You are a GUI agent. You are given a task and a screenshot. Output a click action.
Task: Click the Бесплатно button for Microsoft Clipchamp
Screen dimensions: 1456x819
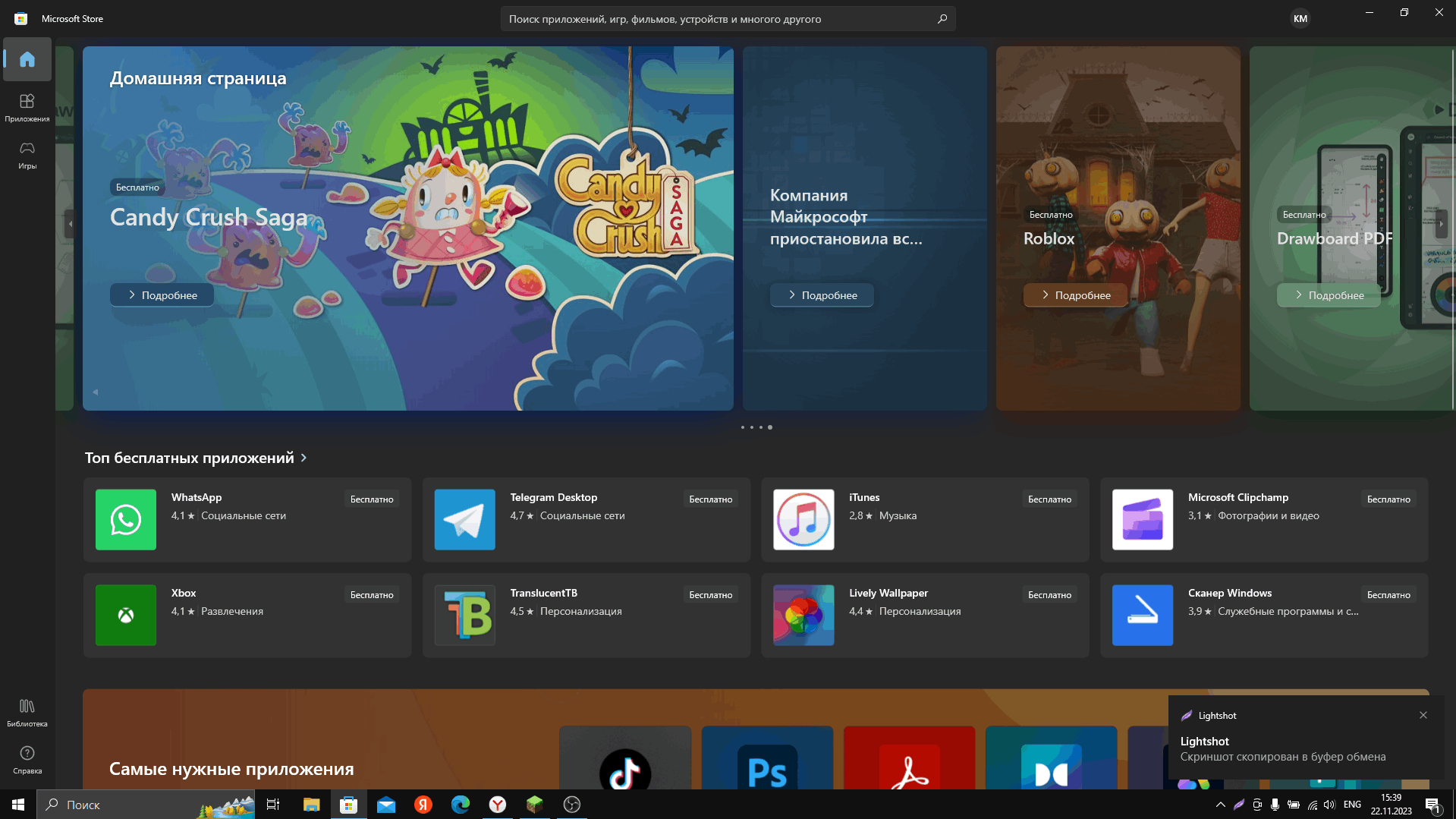click(x=1388, y=499)
